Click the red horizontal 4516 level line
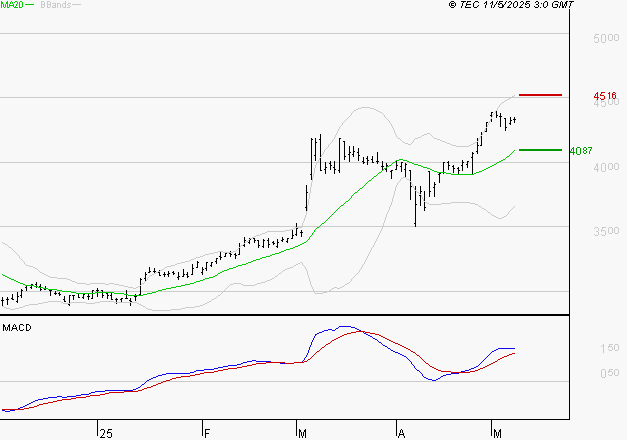The image size is (627, 440). [x=540, y=95]
